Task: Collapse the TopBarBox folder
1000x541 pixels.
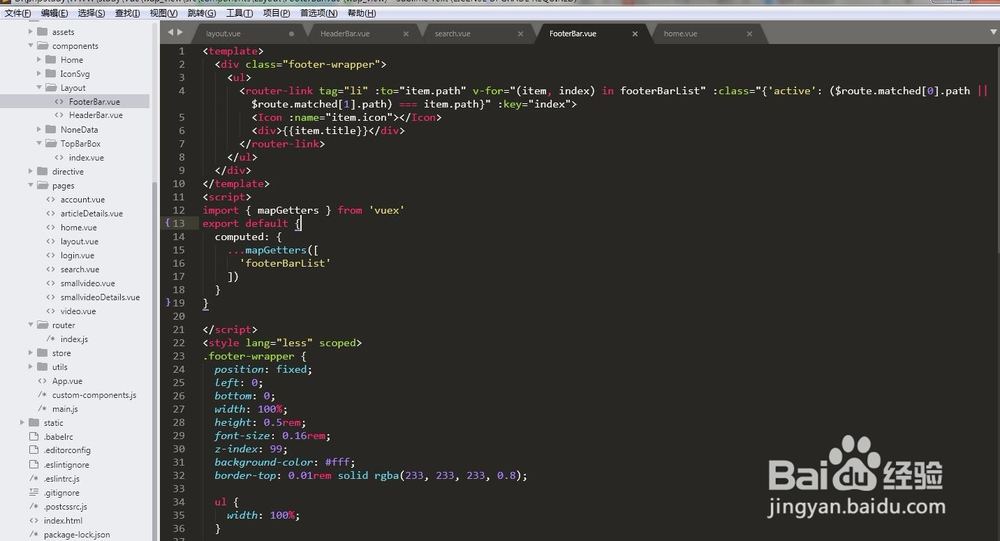Action: [x=38, y=144]
